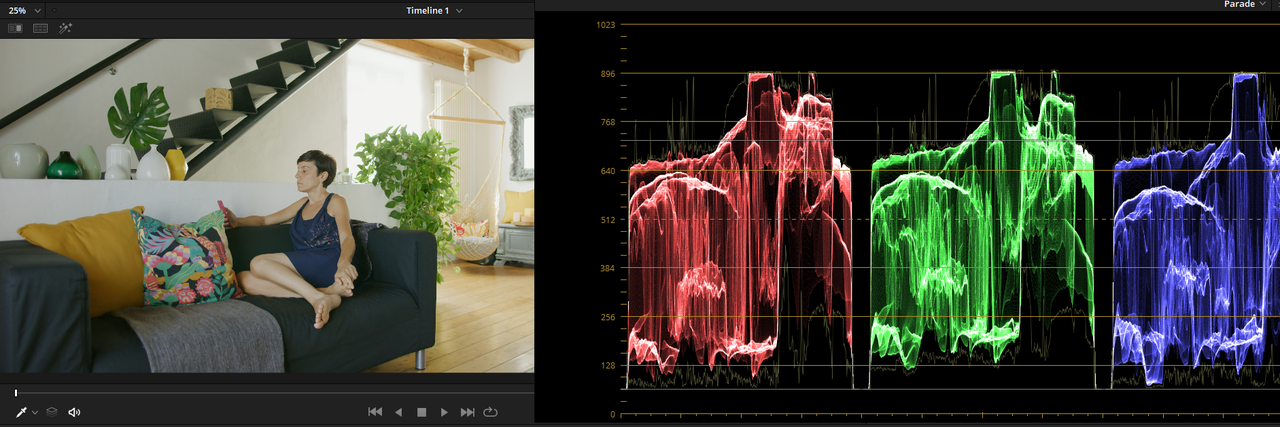Click the blue channel parade waveform
This screenshot has height=427, width=1280.
tap(1196, 230)
